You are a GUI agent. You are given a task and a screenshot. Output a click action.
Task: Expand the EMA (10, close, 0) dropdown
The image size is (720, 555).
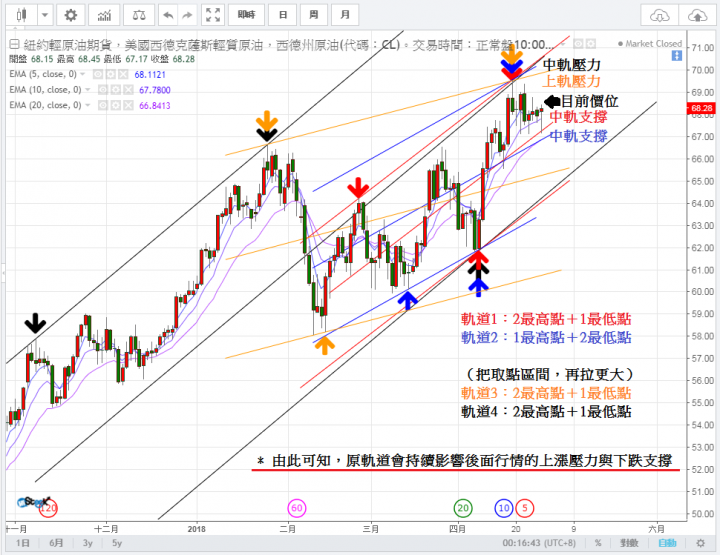87,90
